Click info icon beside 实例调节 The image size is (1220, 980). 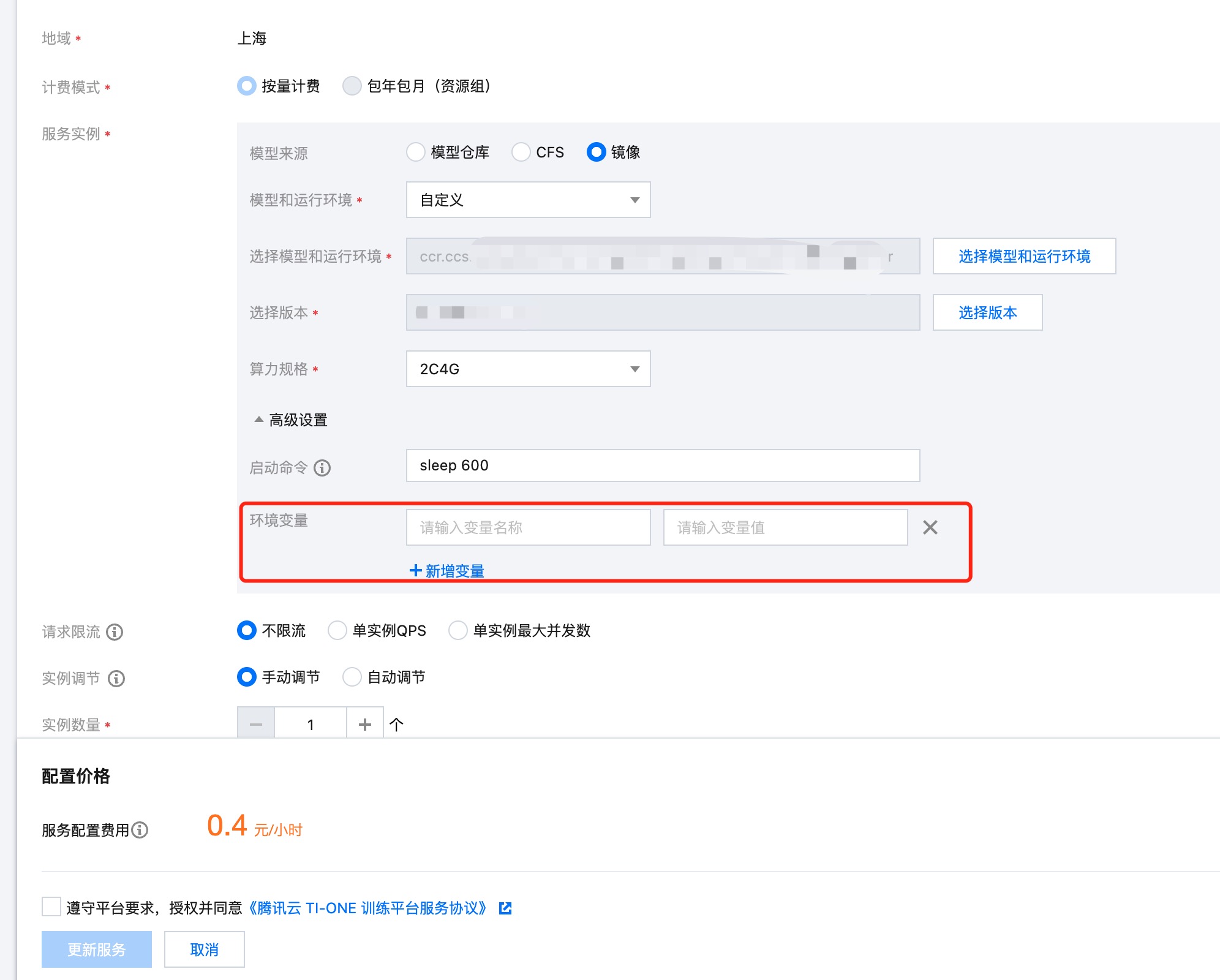click(116, 679)
